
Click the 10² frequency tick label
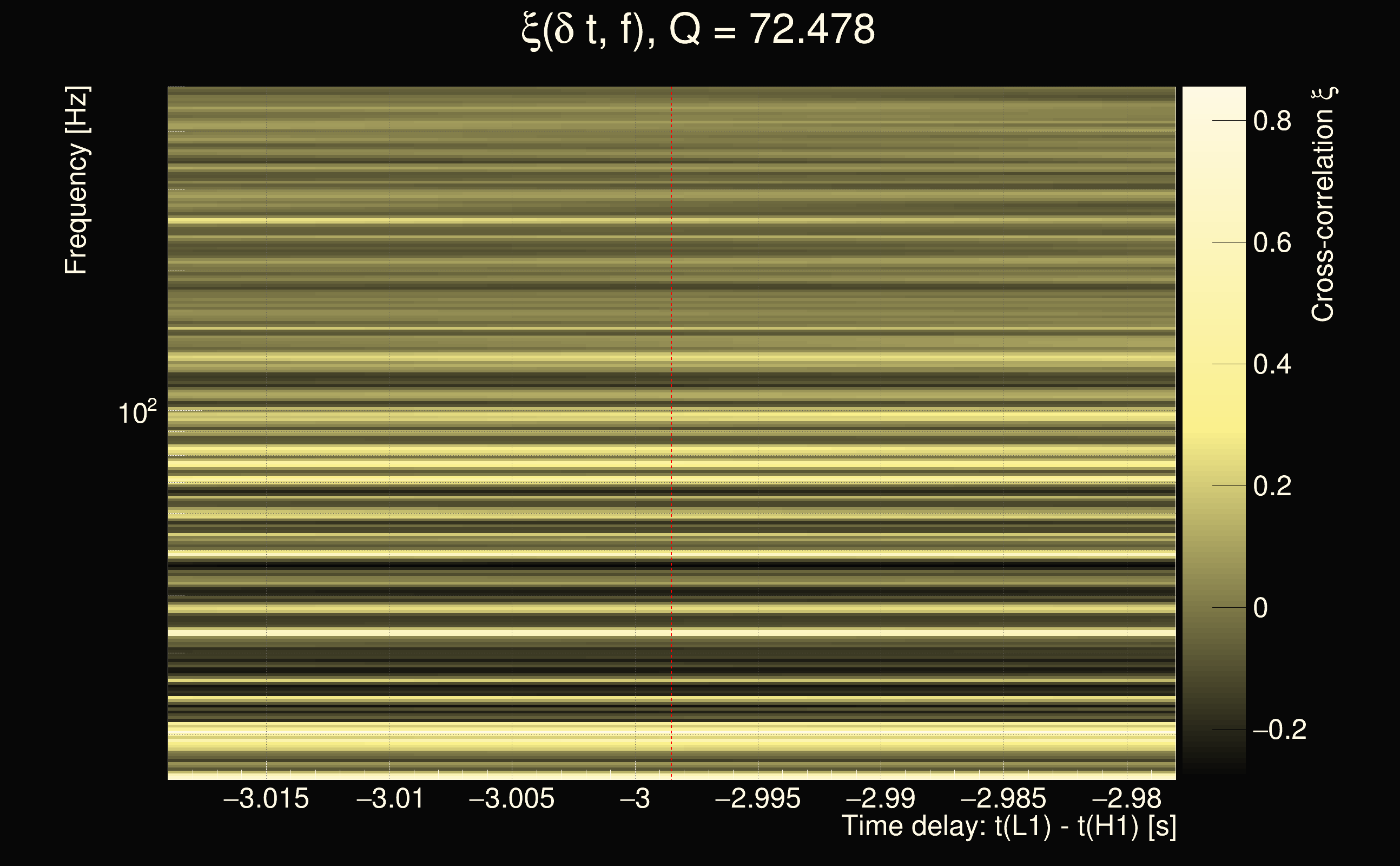[x=137, y=412]
